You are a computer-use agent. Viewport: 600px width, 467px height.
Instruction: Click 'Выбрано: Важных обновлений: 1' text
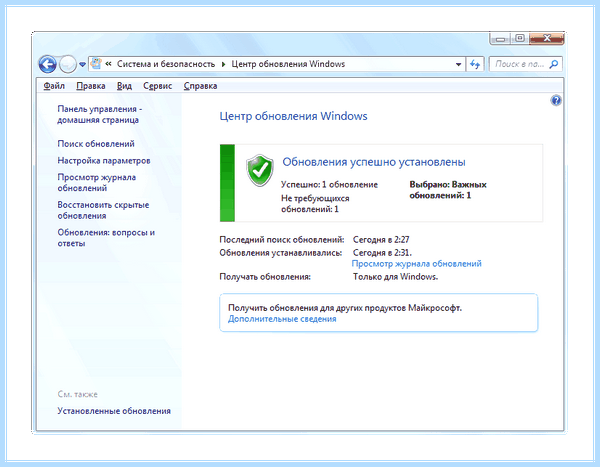point(448,190)
